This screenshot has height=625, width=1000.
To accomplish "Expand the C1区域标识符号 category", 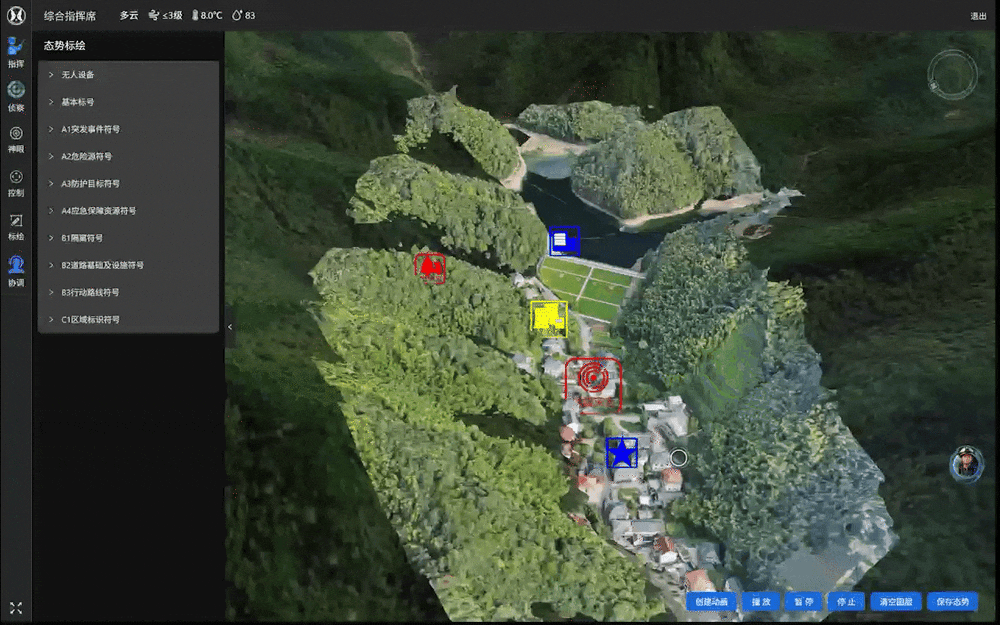I will point(90,320).
